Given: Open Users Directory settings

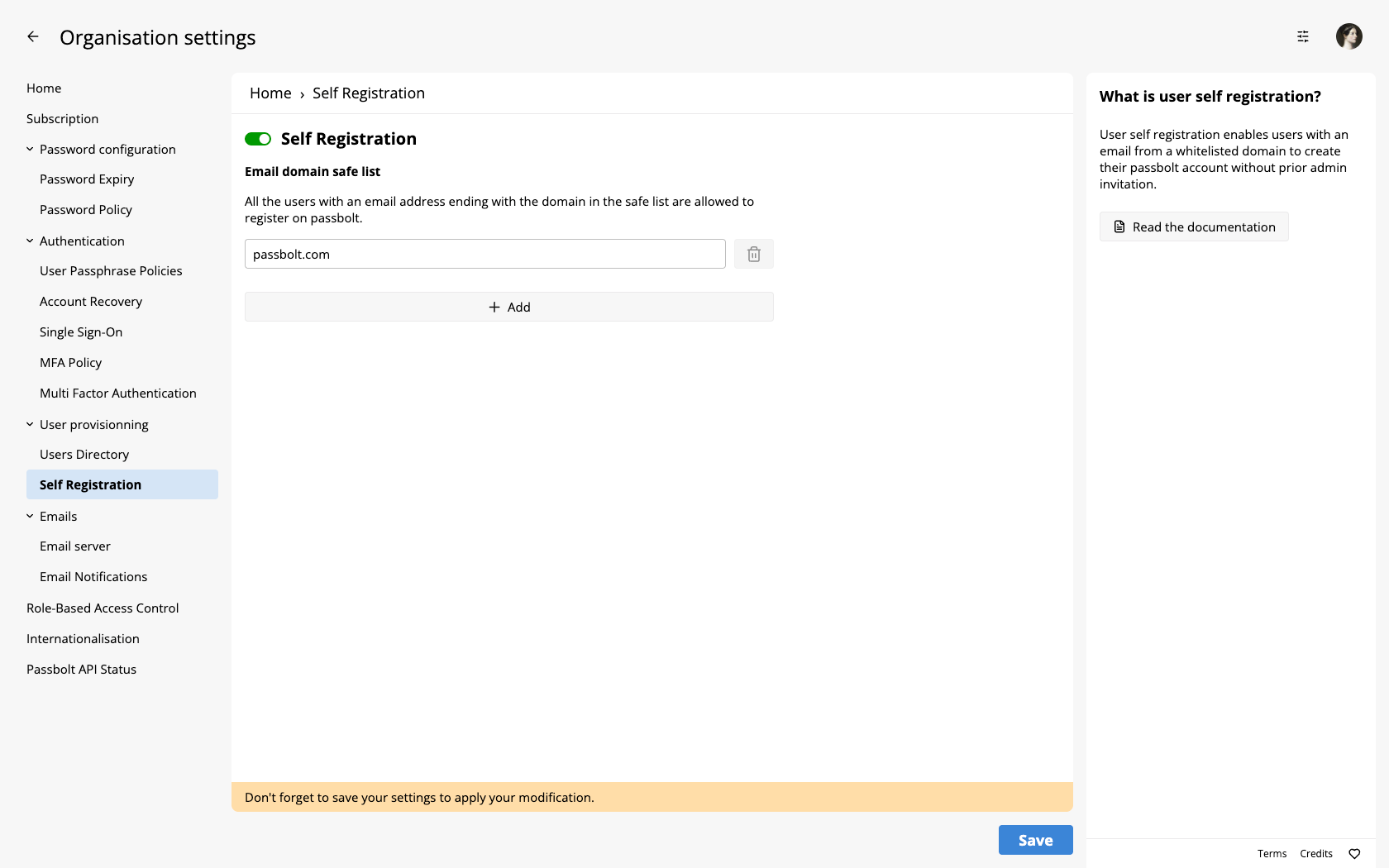Looking at the screenshot, I should click(x=84, y=455).
